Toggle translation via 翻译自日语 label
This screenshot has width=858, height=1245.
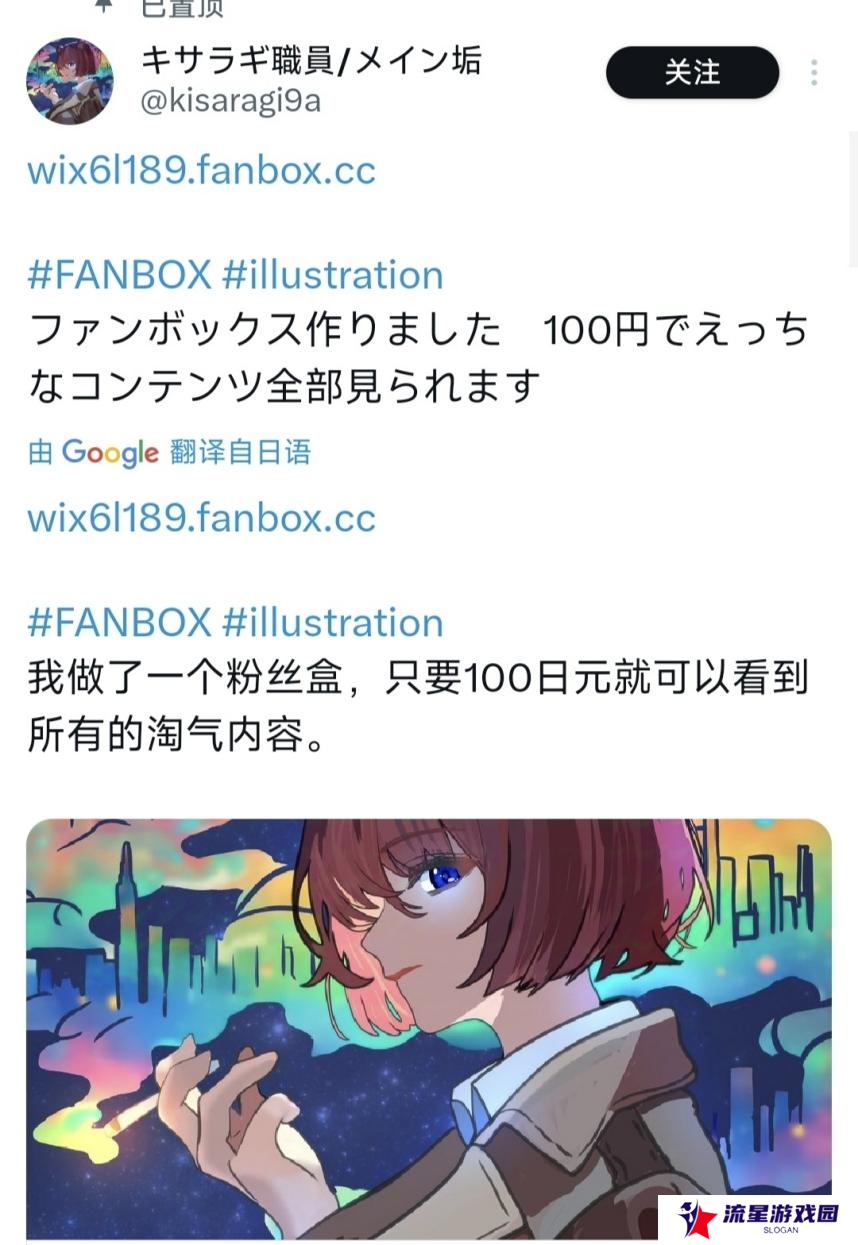(240, 452)
